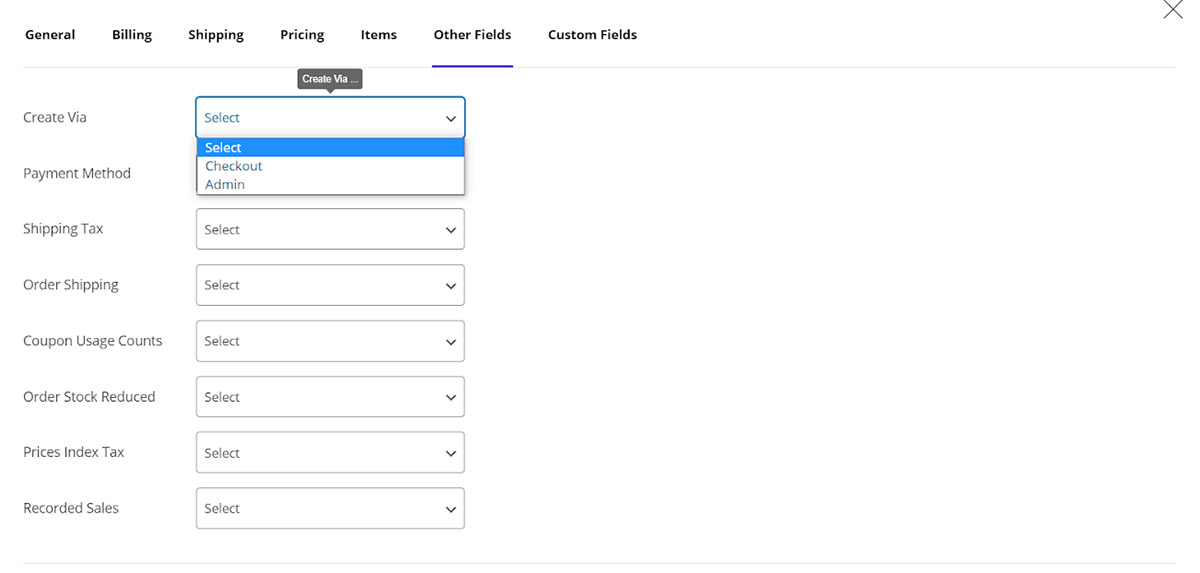Go to the Shipping tab
Image resolution: width=1200 pixels, height=573 pixels.
tap(216, 35)
